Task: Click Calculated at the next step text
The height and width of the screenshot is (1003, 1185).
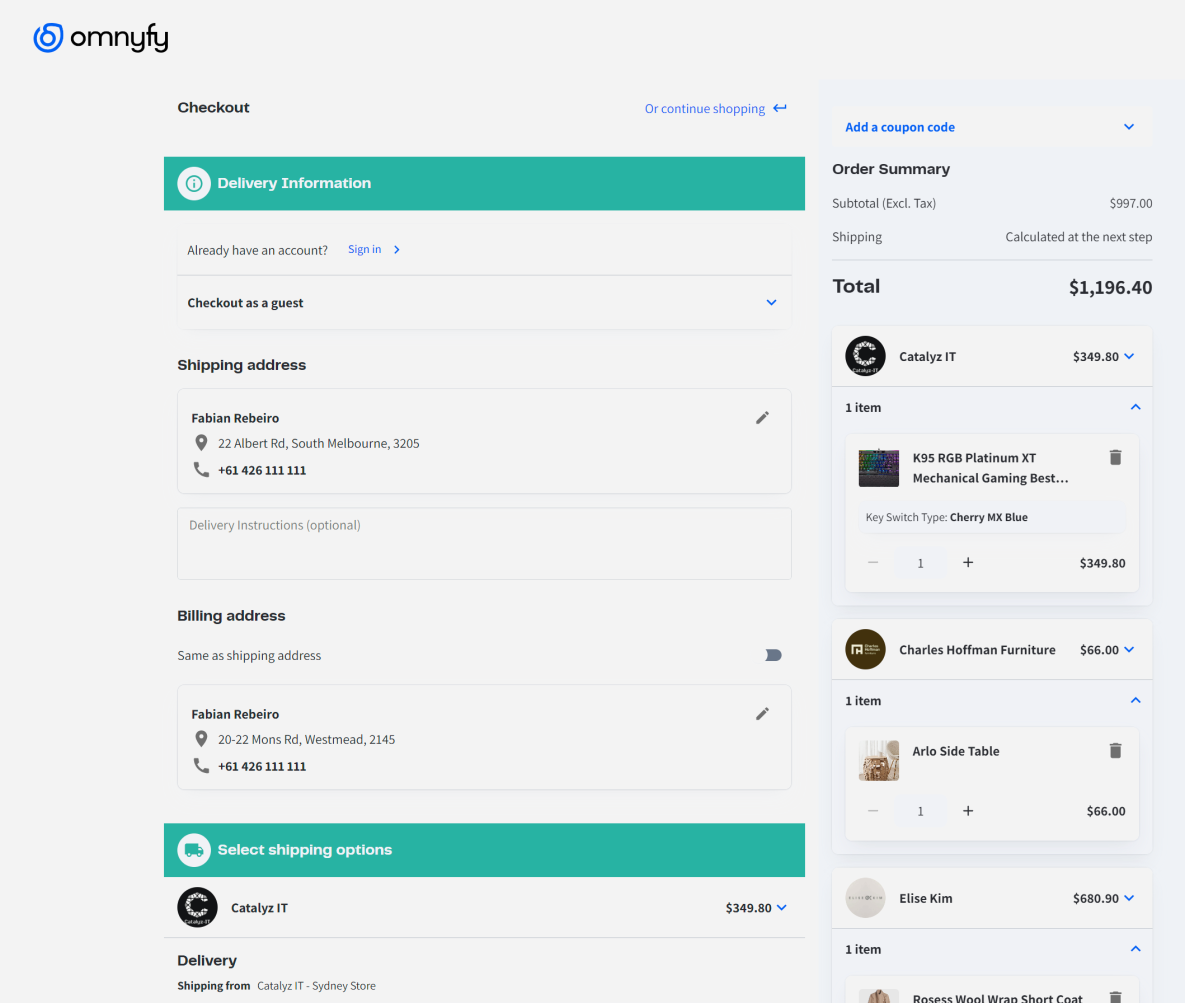Action: tap(1078, 237)
